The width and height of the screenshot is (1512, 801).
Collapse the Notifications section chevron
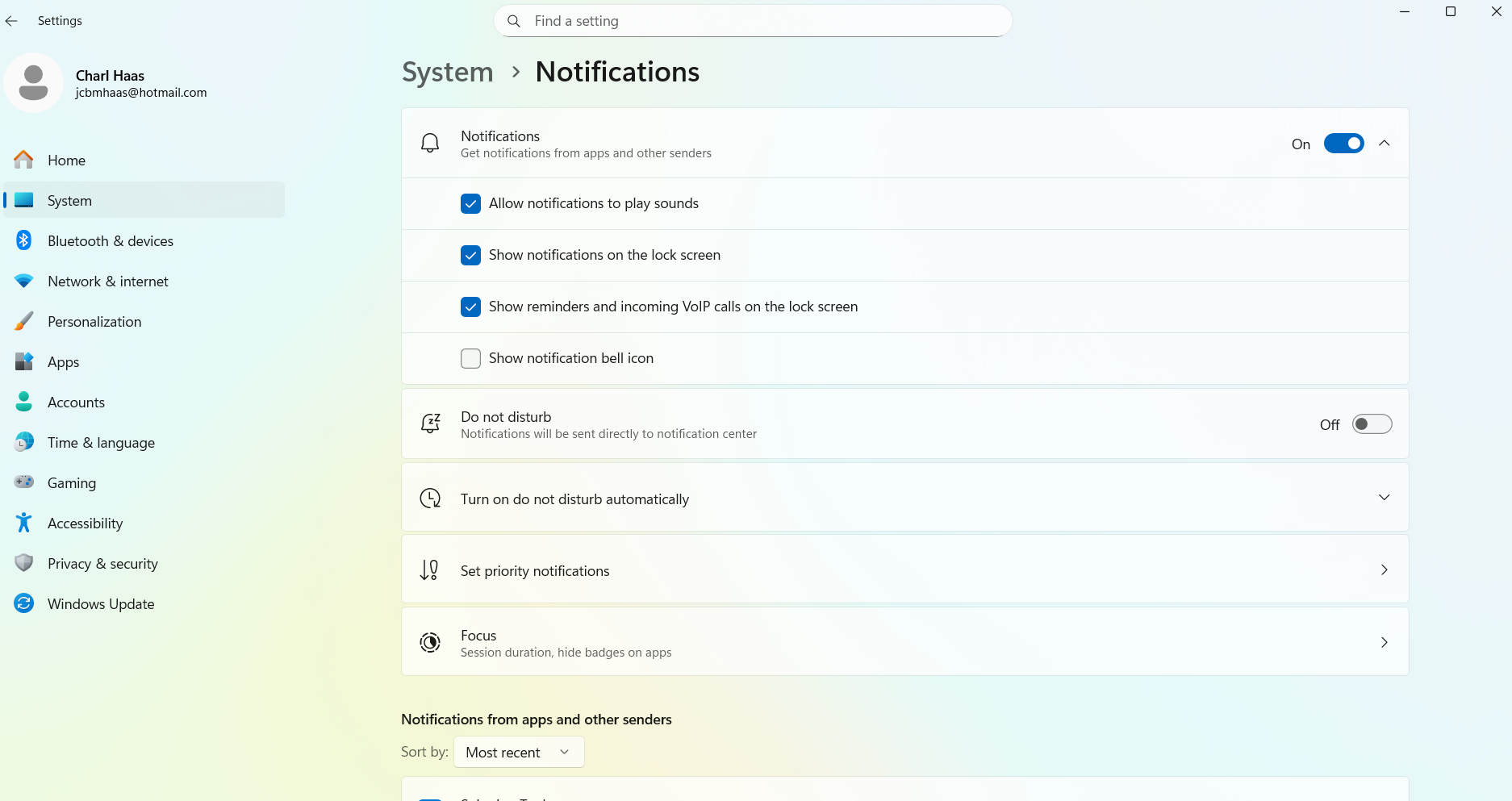click(1385, 143)
